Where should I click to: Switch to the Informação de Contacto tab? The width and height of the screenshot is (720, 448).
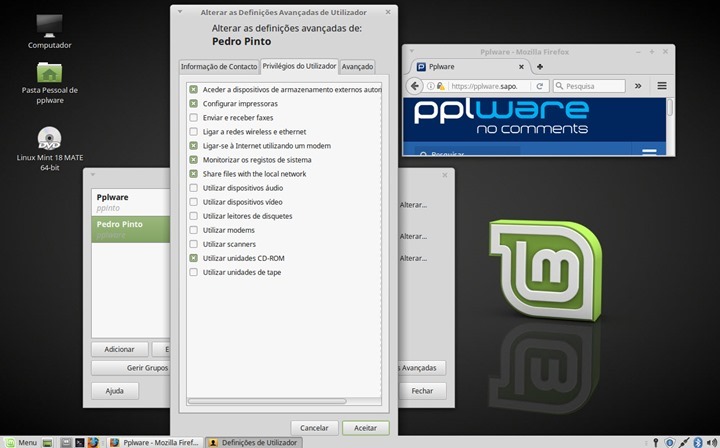point(219,67)
